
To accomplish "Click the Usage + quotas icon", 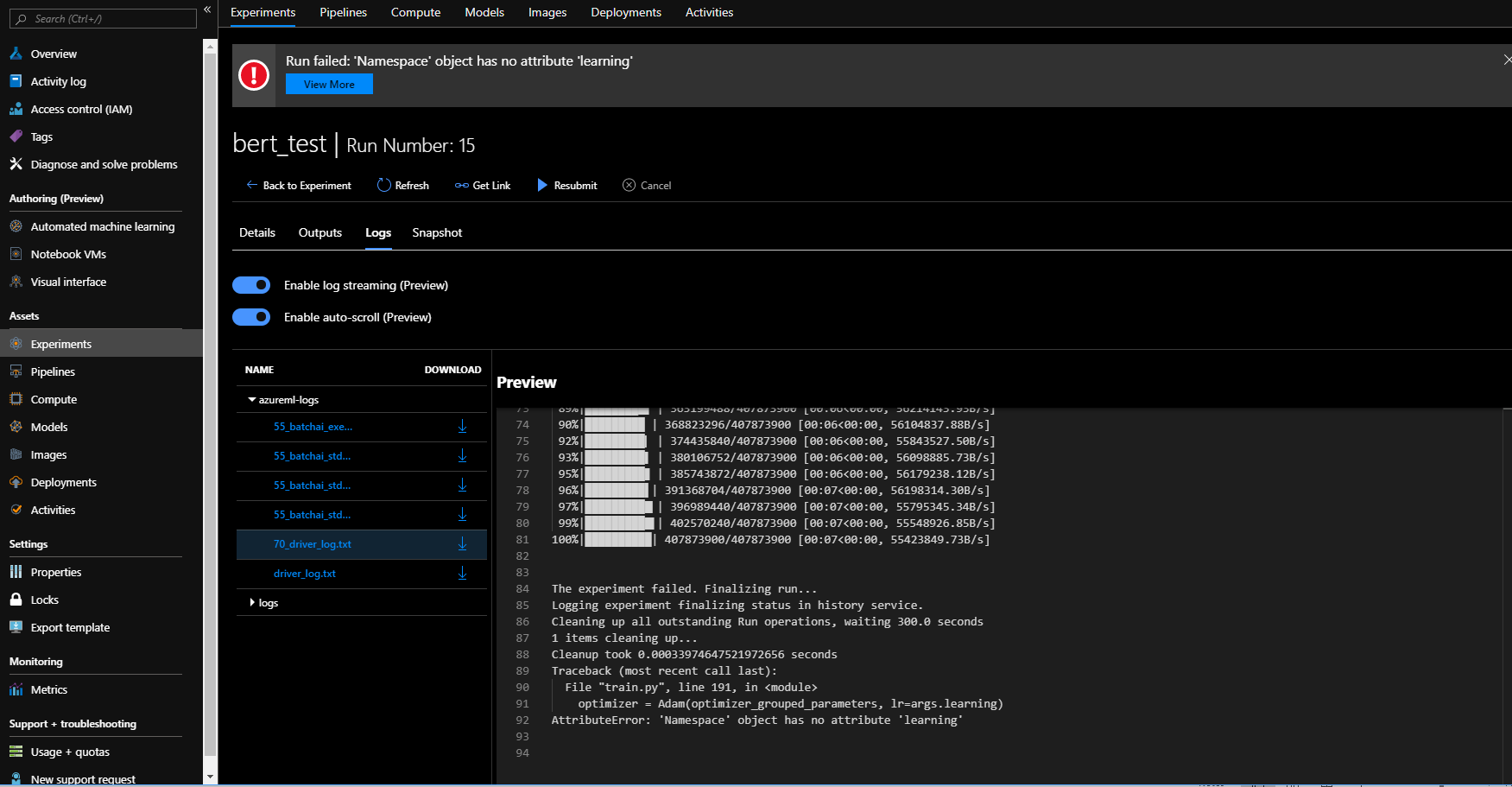I will coord(16,752).
